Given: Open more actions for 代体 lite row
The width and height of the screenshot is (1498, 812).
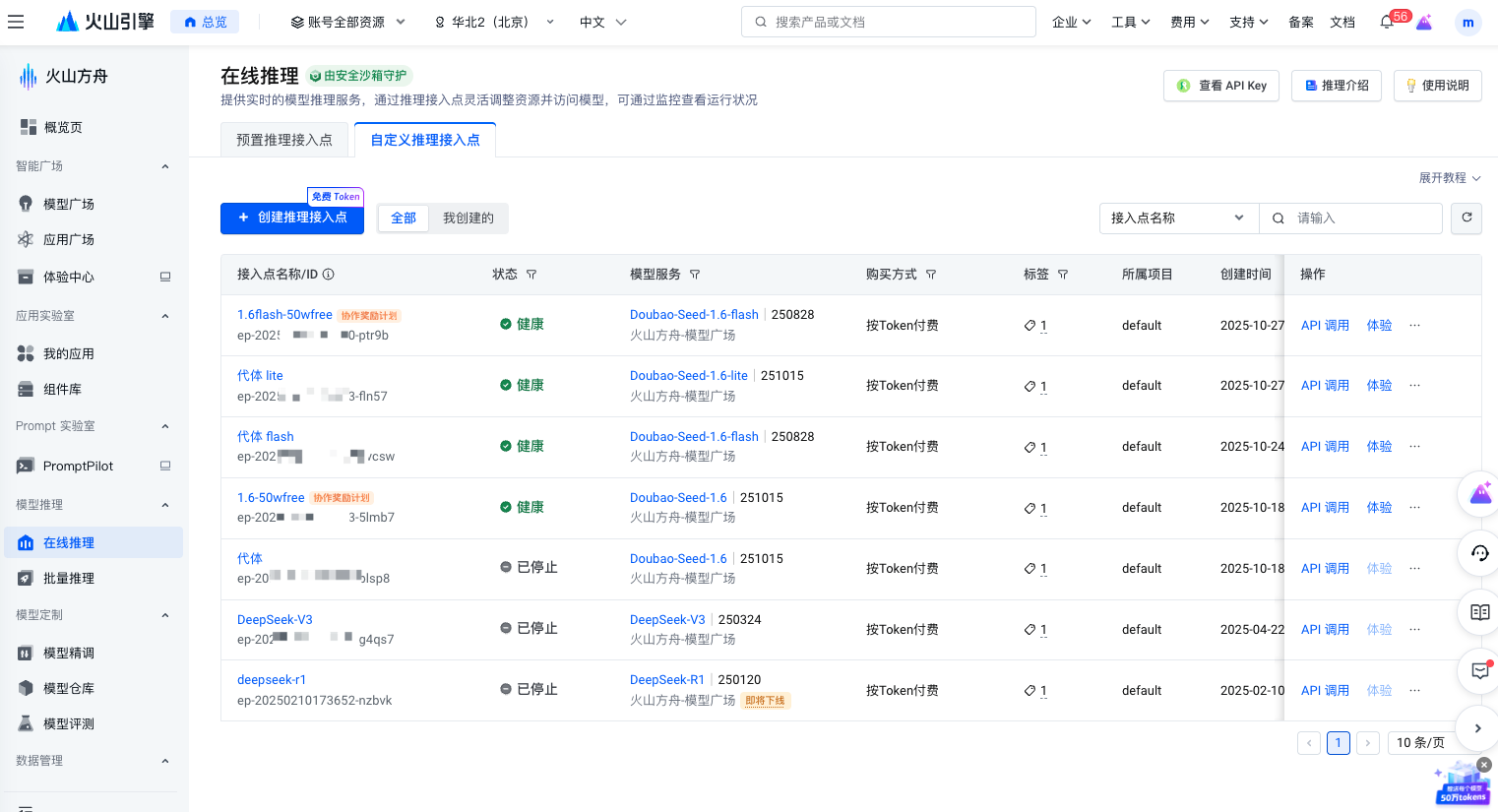Looking at the screenshot, I should (1414, 385).
